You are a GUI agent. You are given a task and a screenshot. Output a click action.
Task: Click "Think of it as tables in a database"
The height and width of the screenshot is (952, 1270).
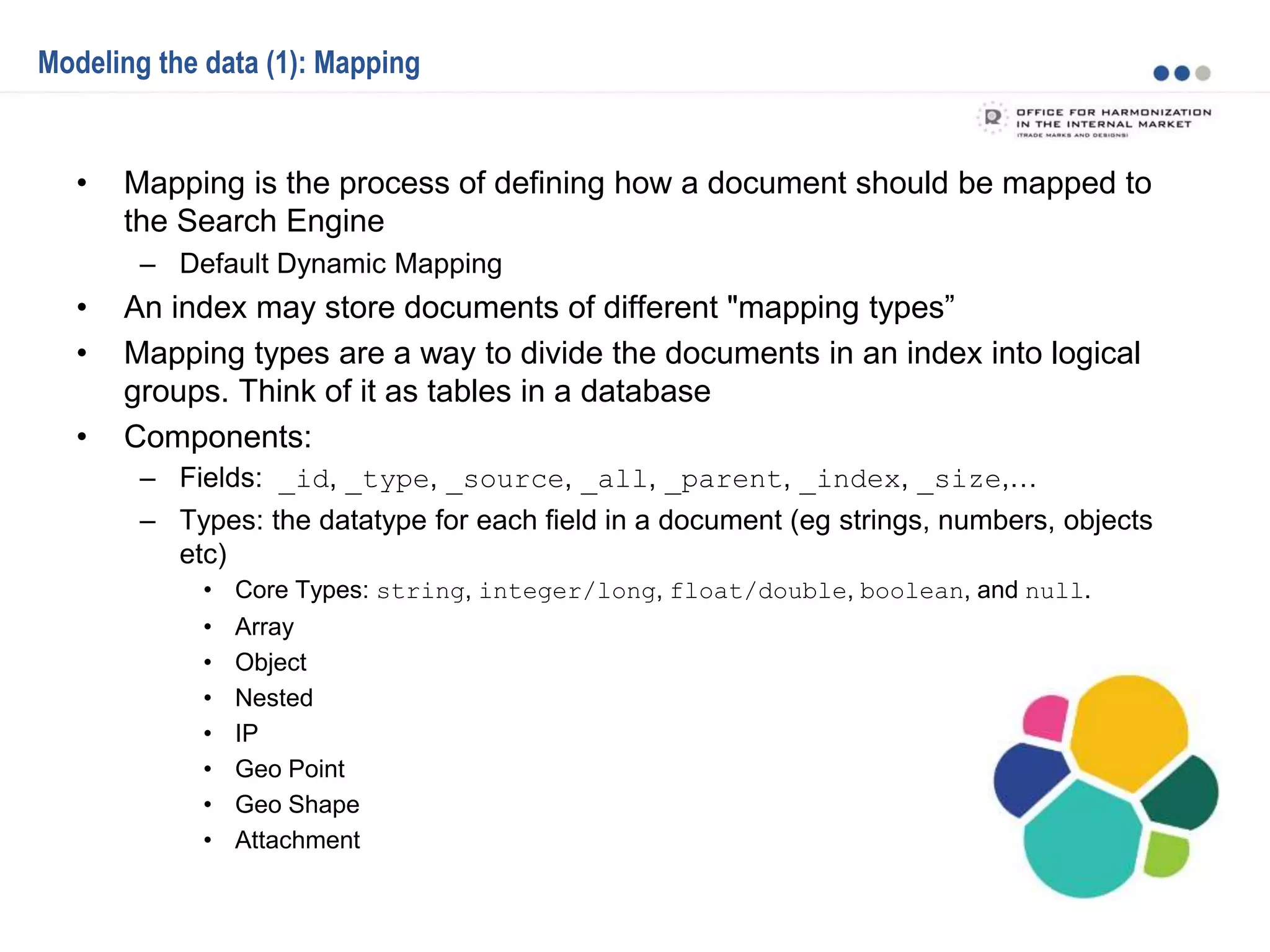475,392
